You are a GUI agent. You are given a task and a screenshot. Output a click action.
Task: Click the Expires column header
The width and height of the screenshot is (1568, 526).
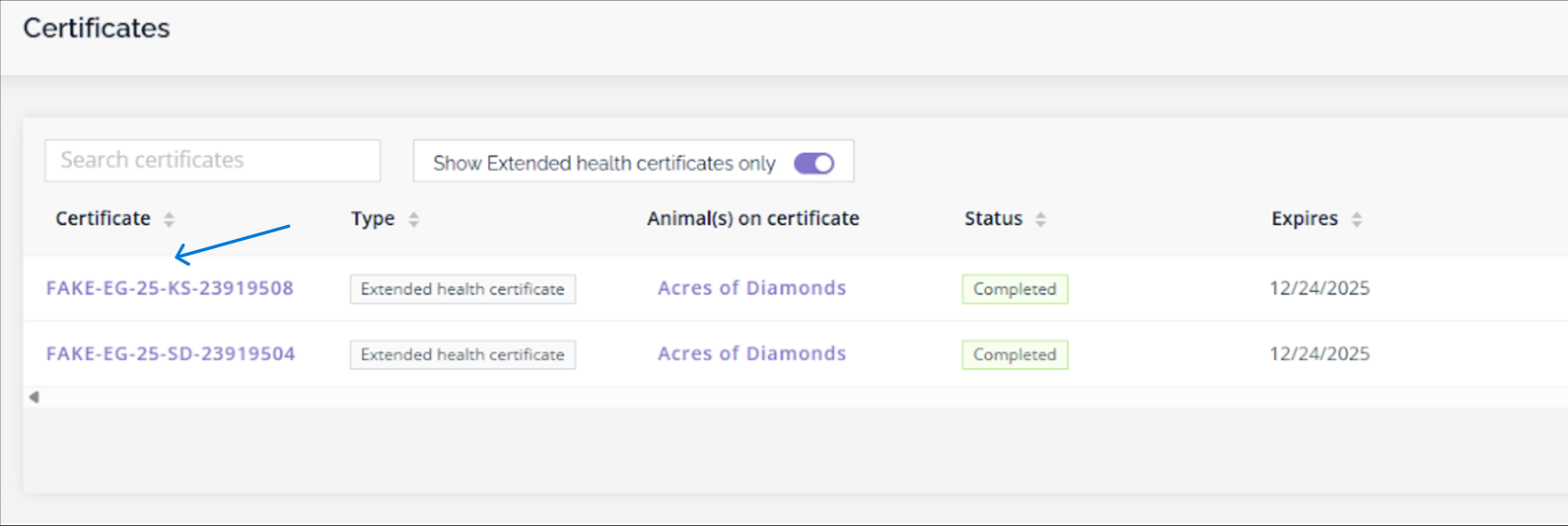tap(1304, 219)
